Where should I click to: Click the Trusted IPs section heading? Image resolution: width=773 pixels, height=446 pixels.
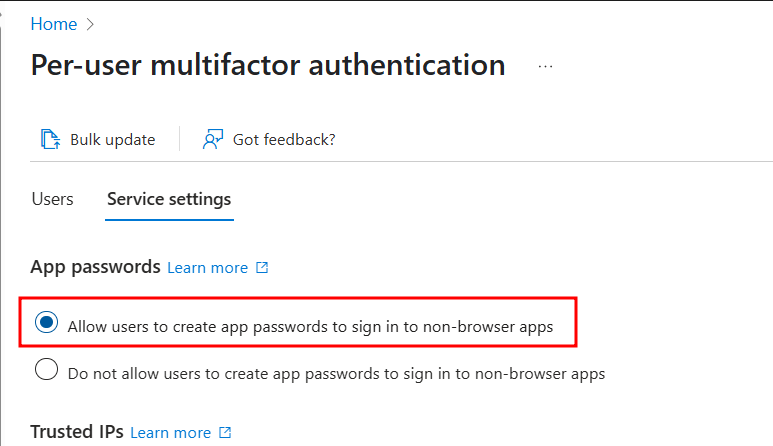pos(77,432)
